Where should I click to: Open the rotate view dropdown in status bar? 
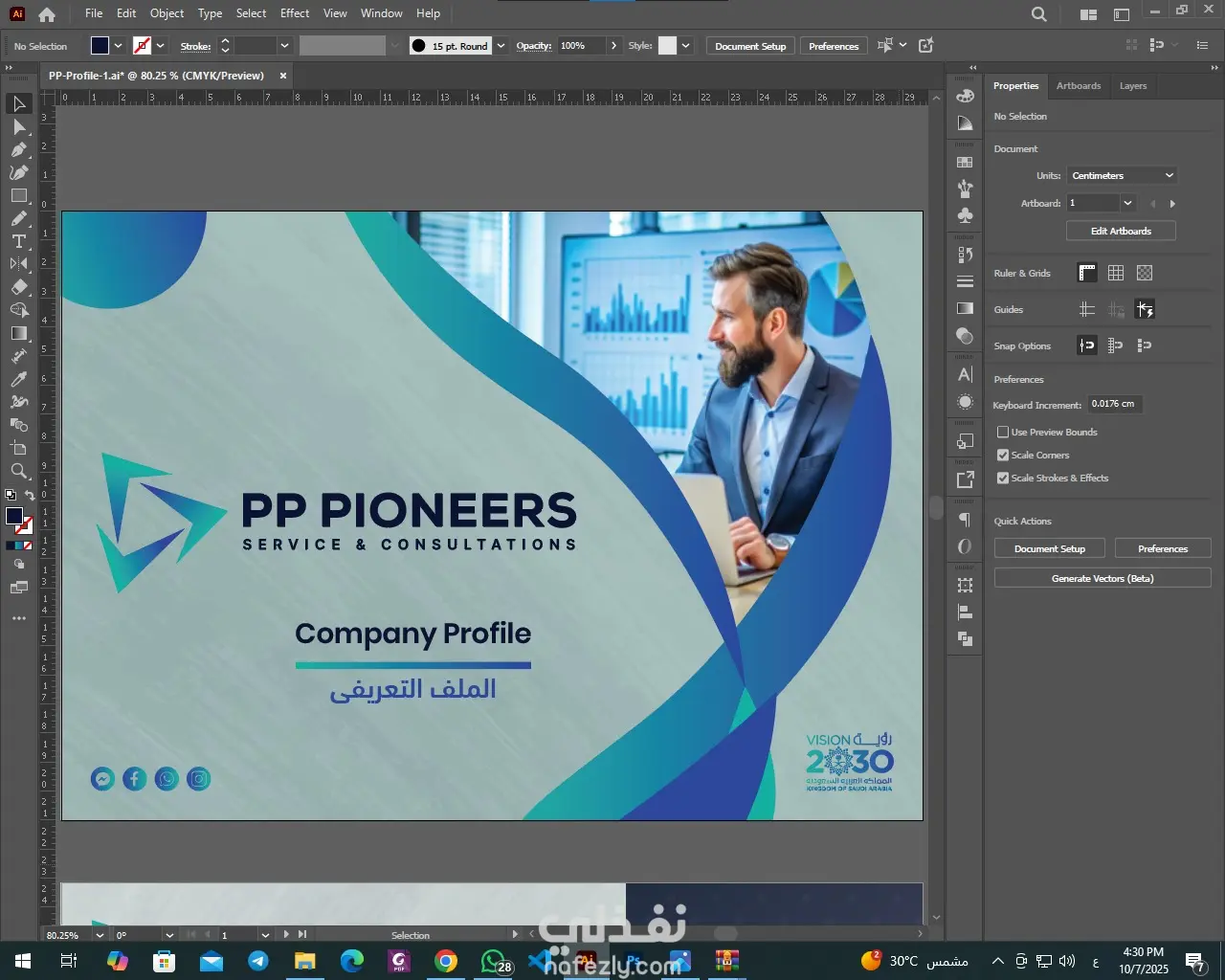(169, 935)
